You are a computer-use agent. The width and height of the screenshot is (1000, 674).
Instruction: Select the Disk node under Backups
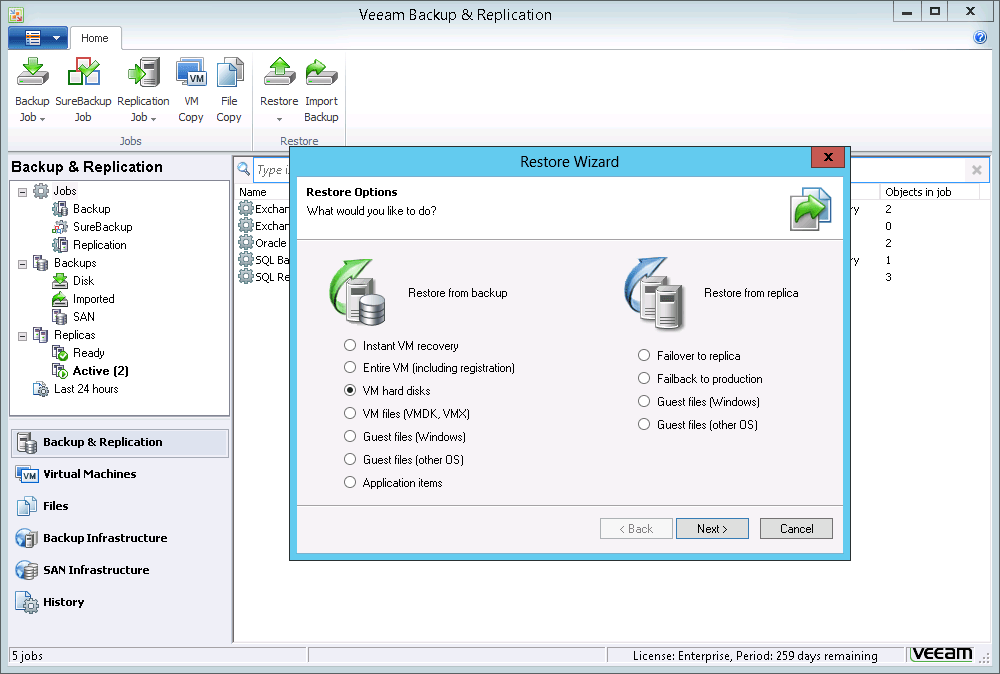[x=84, y=281]
